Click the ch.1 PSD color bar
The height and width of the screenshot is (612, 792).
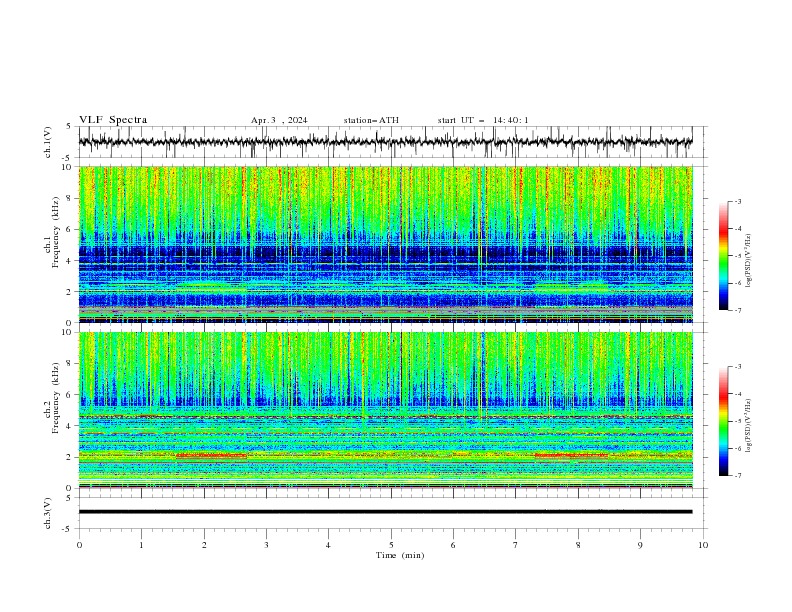pyautogui.click(x=723, y=256)
